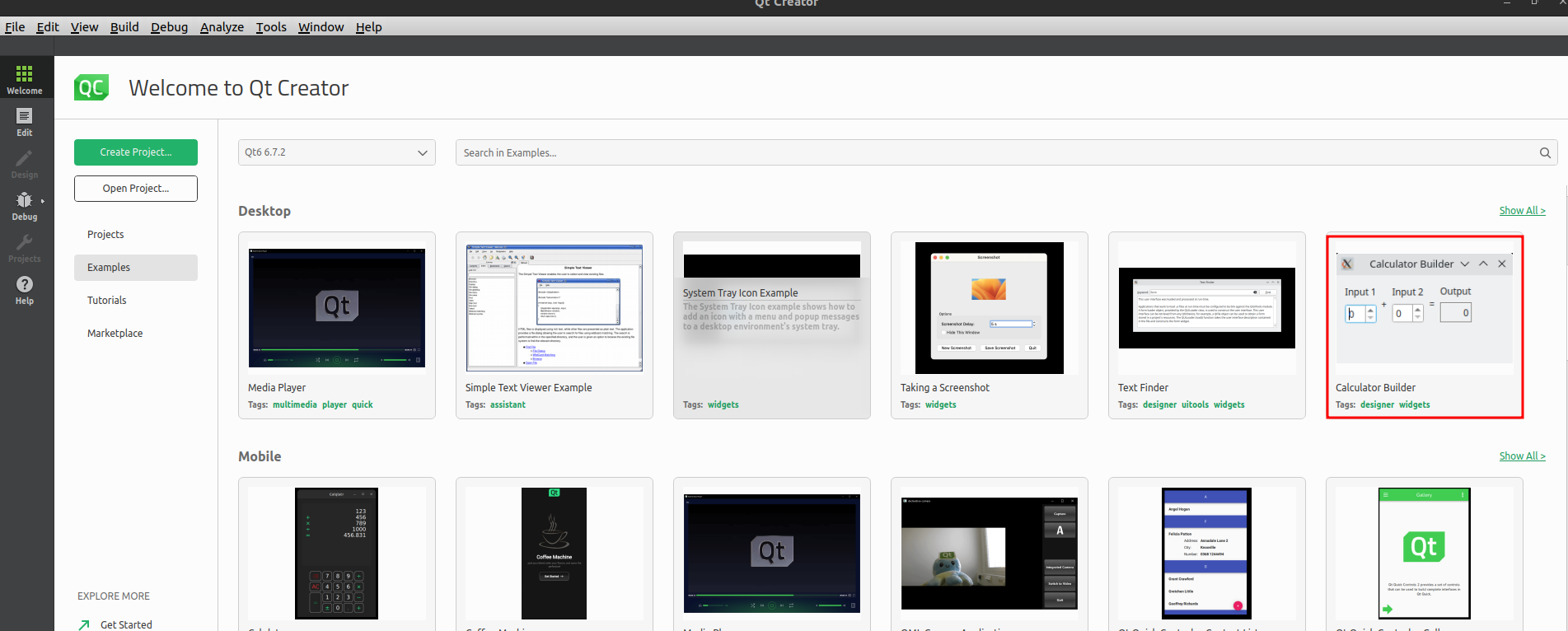The image size is (1568, 631).
Task: Click widgets tag under Taking a Screenshot
Action: (941, 405)
